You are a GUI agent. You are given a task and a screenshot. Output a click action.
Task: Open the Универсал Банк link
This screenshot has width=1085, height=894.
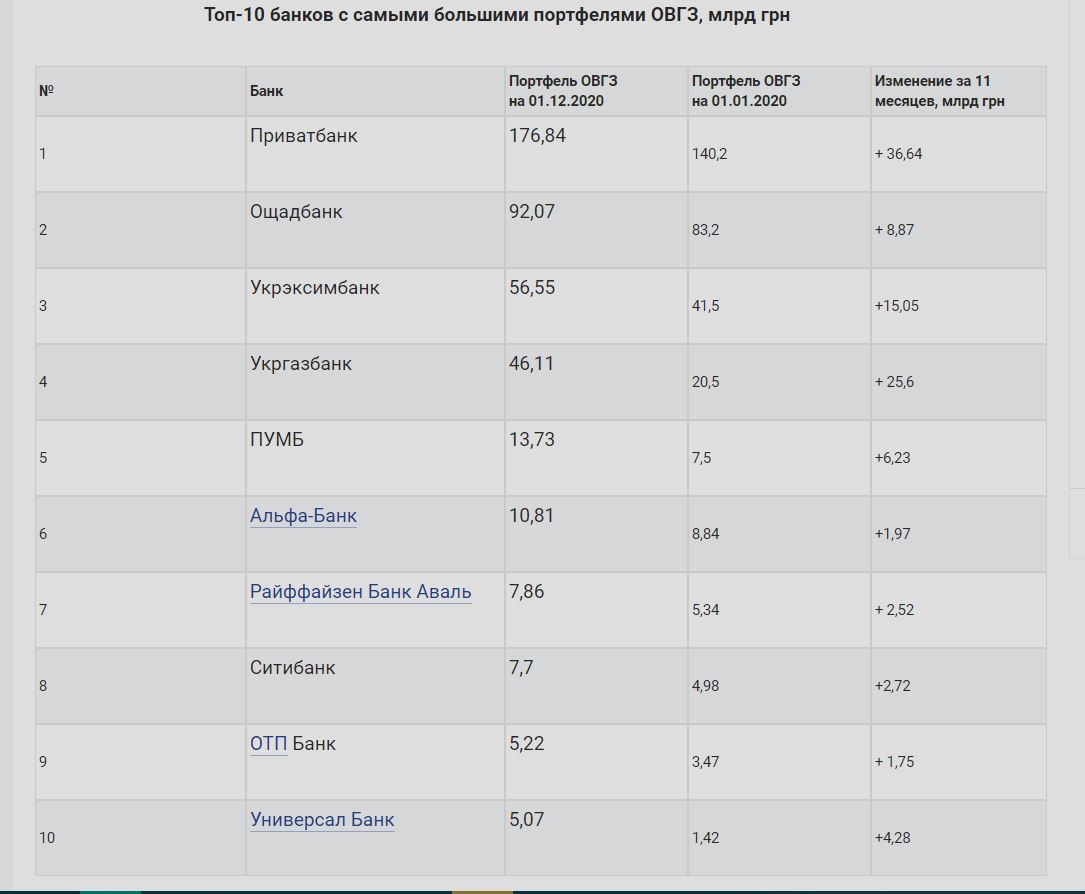[322, 820]
